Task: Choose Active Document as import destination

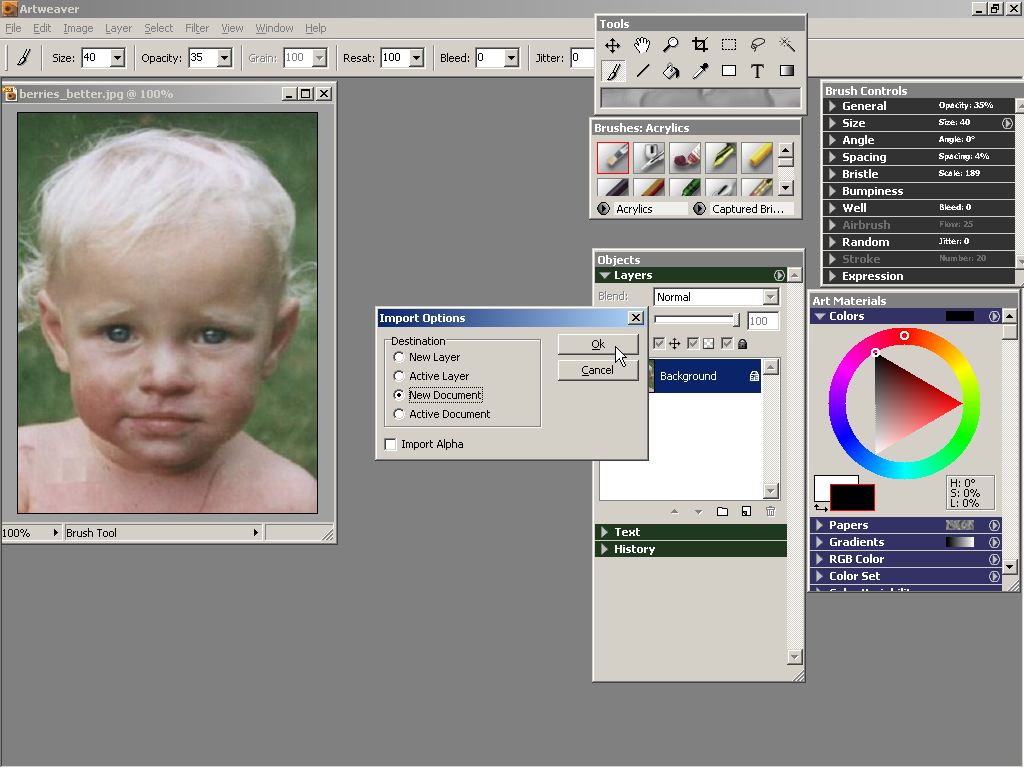Action: coord(400,414)
